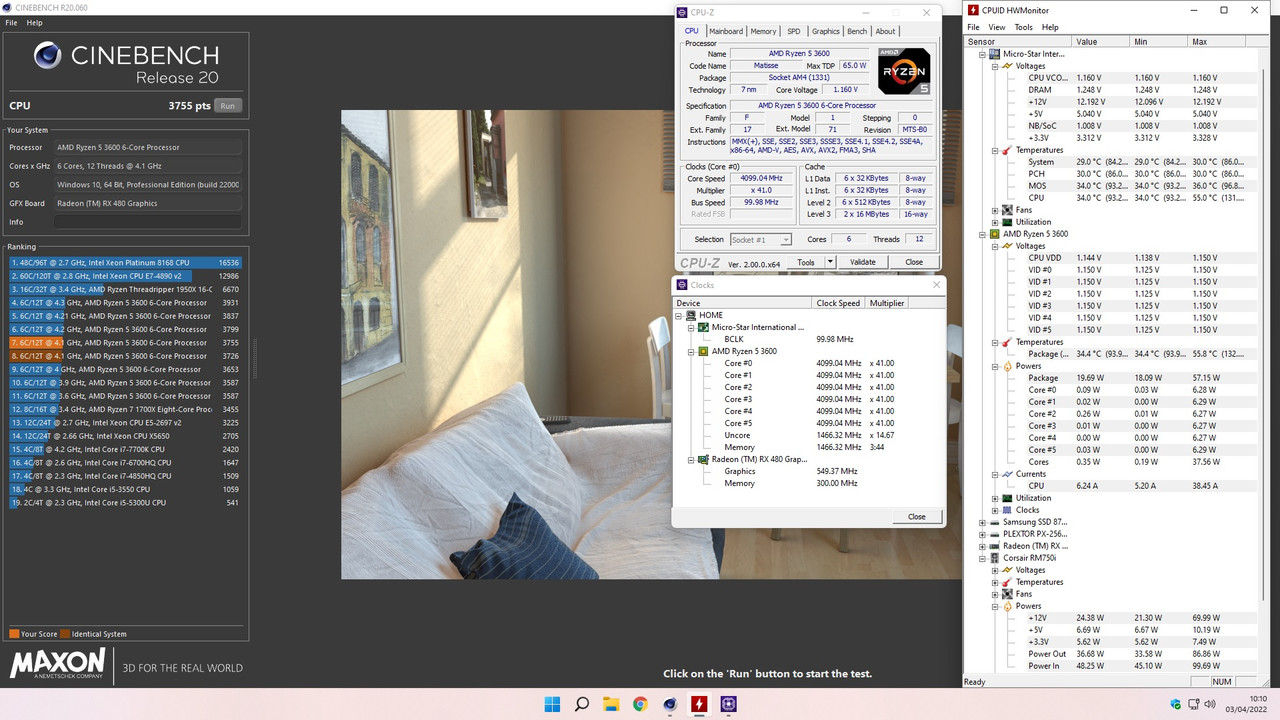Collapse Micro-Star node in HWMonitor

(x=983, y=54)
